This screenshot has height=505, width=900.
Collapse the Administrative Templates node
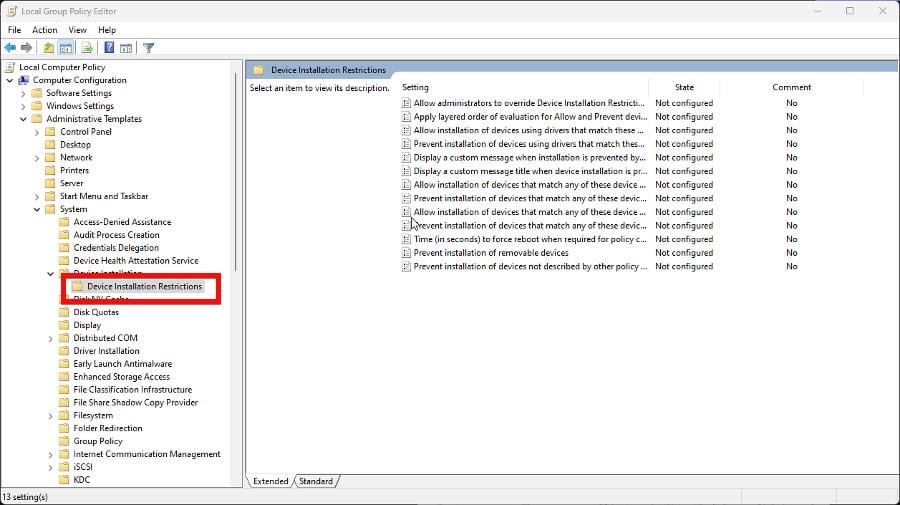click(23, 119)
